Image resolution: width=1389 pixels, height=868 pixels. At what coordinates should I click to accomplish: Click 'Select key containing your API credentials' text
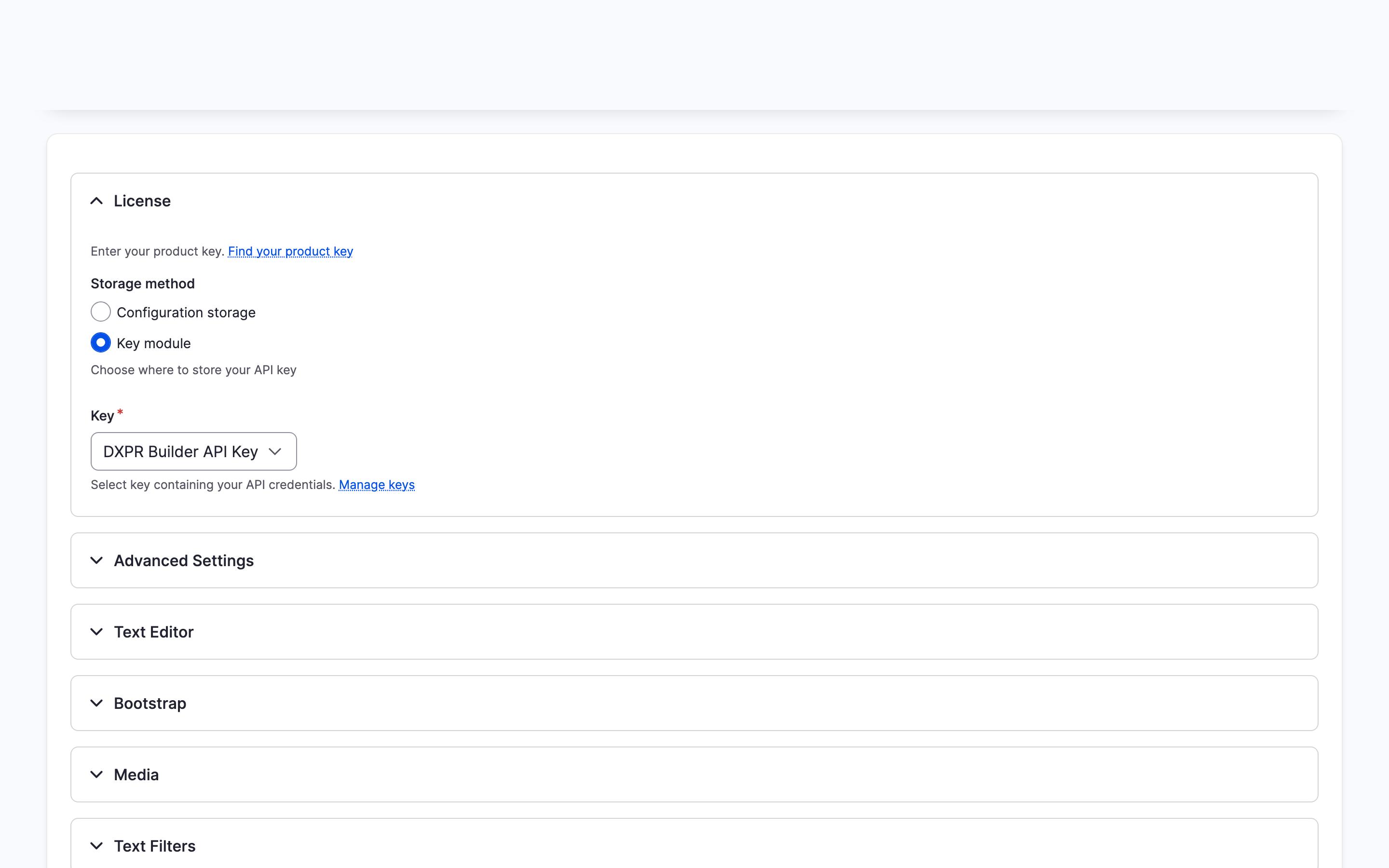tap(213, 485)
